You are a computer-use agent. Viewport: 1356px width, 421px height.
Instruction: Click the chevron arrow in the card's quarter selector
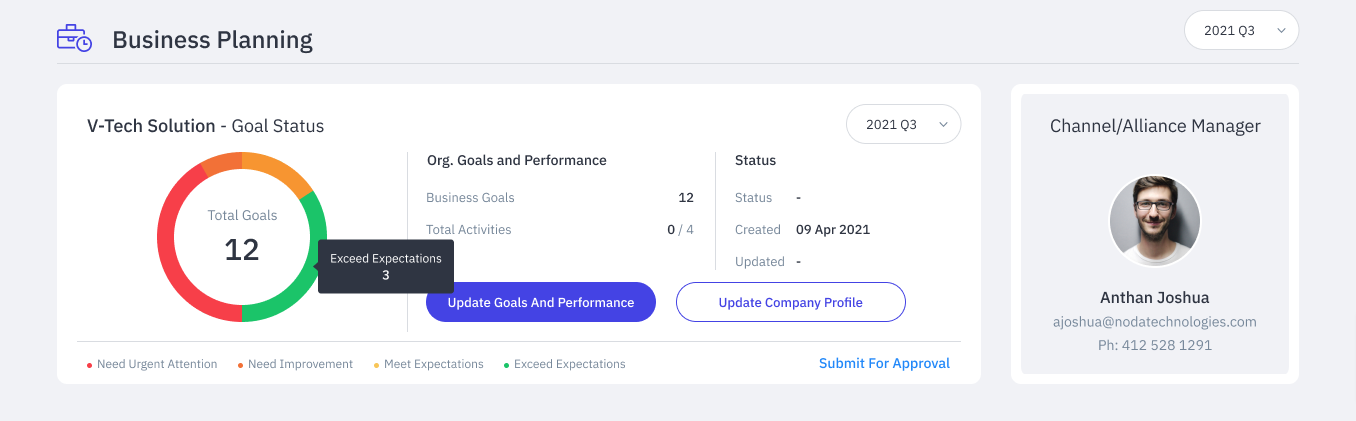pos(942,125)
